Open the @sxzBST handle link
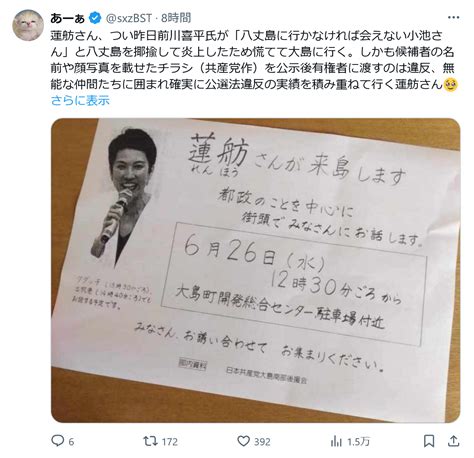 tap(129, 18)
